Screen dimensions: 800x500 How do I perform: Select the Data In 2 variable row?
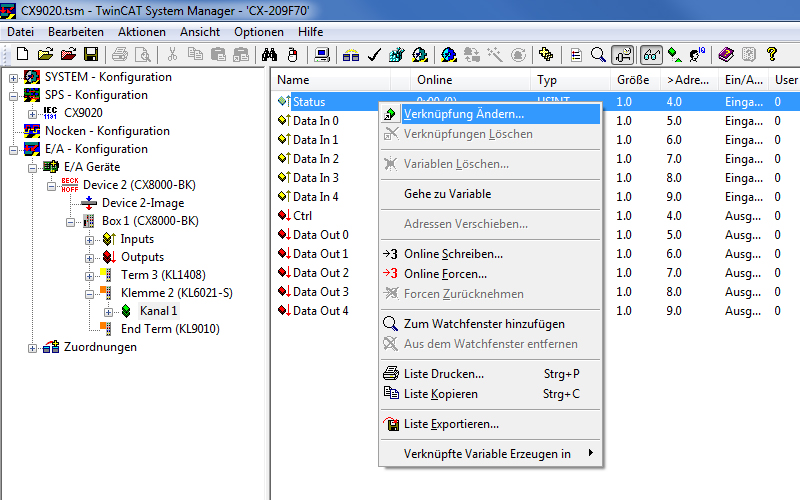(x=315, y=159)
